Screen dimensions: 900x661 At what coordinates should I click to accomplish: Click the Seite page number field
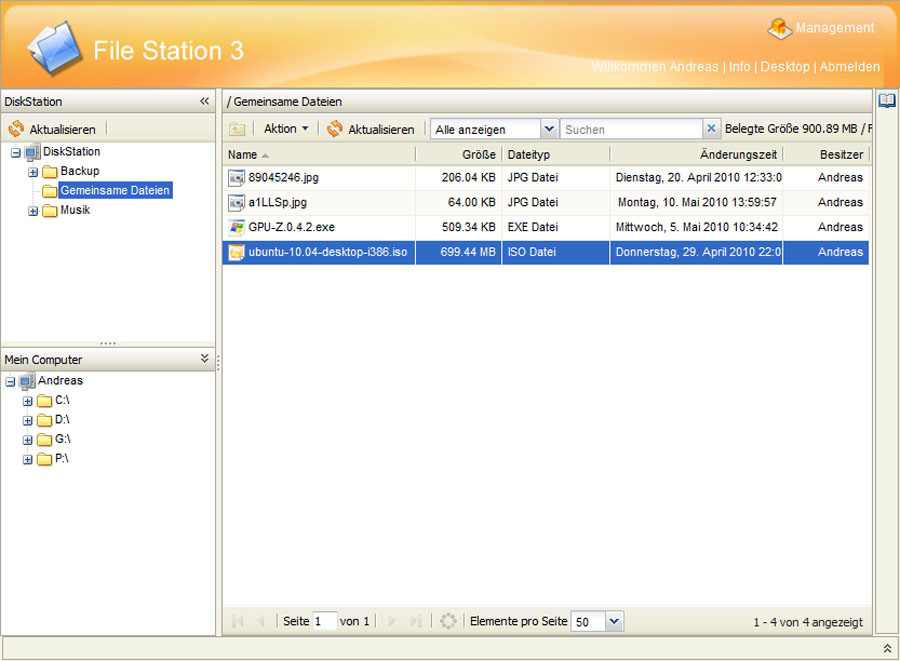point(324,621)
